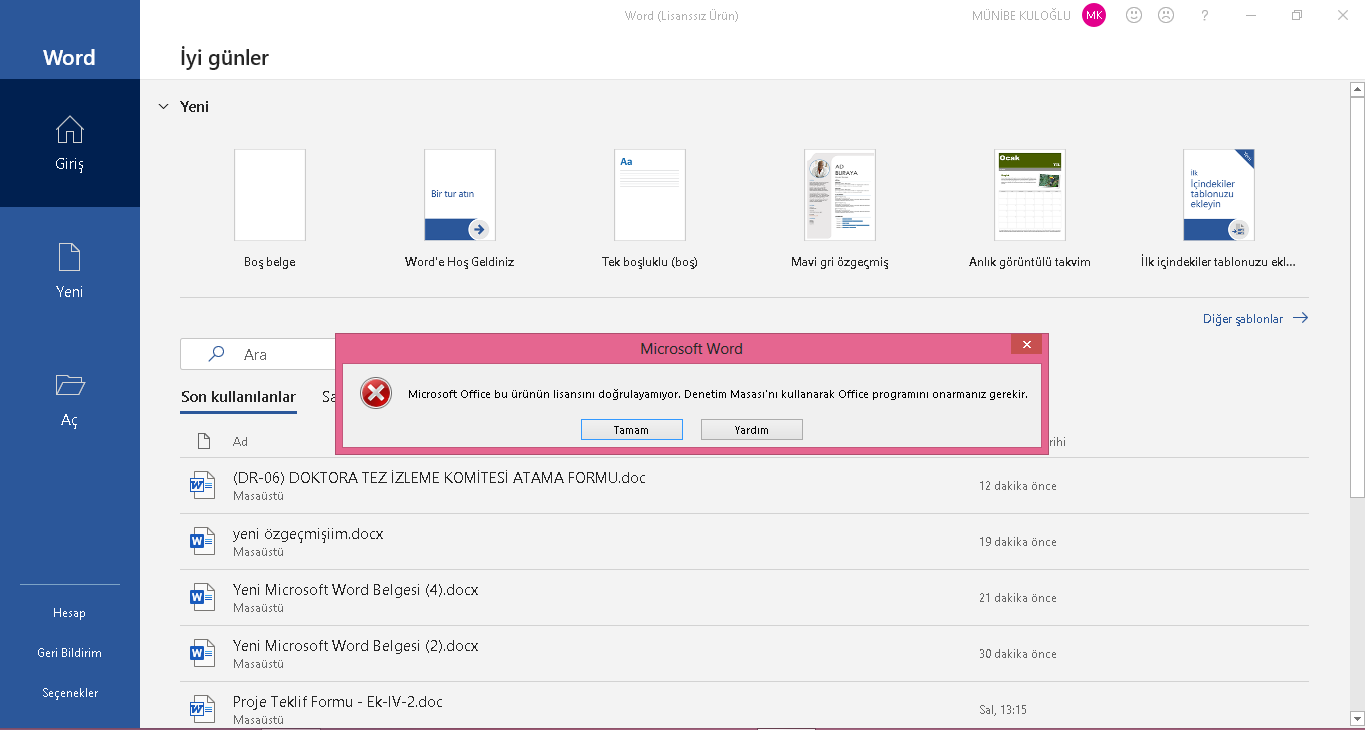Click the red error icon in dialog
This screenshot has width=1365, height=730.
[376, 394]
